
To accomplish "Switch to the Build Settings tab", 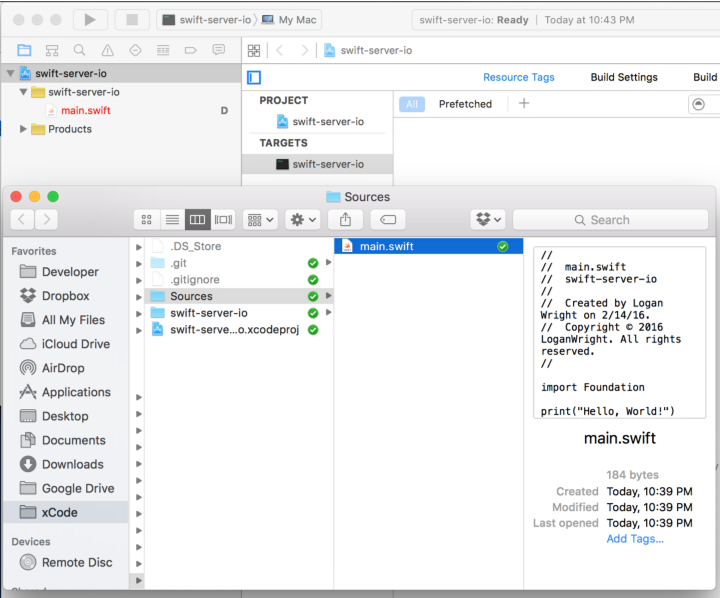I will click(624, 77).
